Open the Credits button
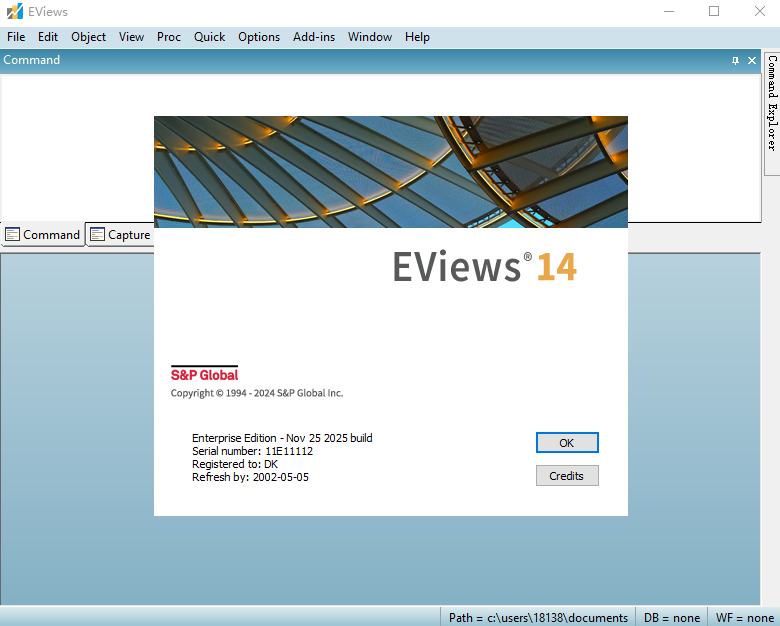This screenshot has width=780, height=626. (x=567, y=476)
